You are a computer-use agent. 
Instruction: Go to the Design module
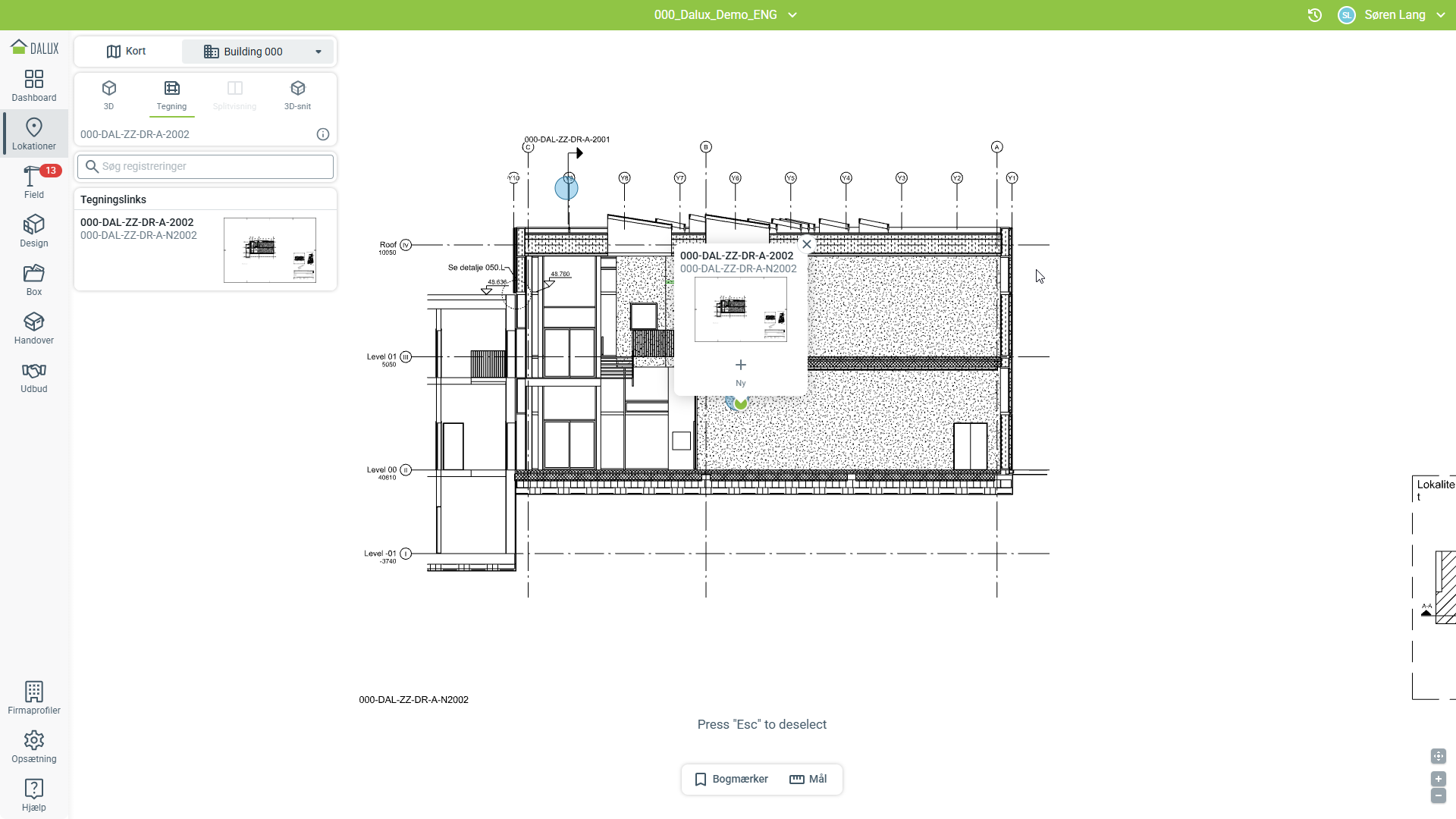[x=34, y=231]
